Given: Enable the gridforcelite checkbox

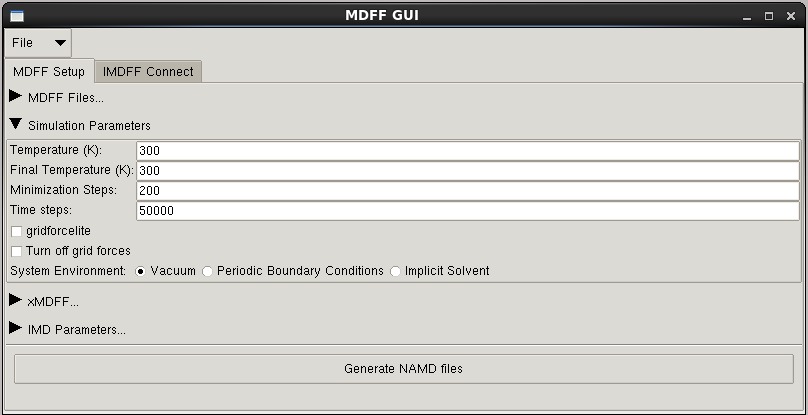Looking at the screenshot, I should (x=16, y=231).
